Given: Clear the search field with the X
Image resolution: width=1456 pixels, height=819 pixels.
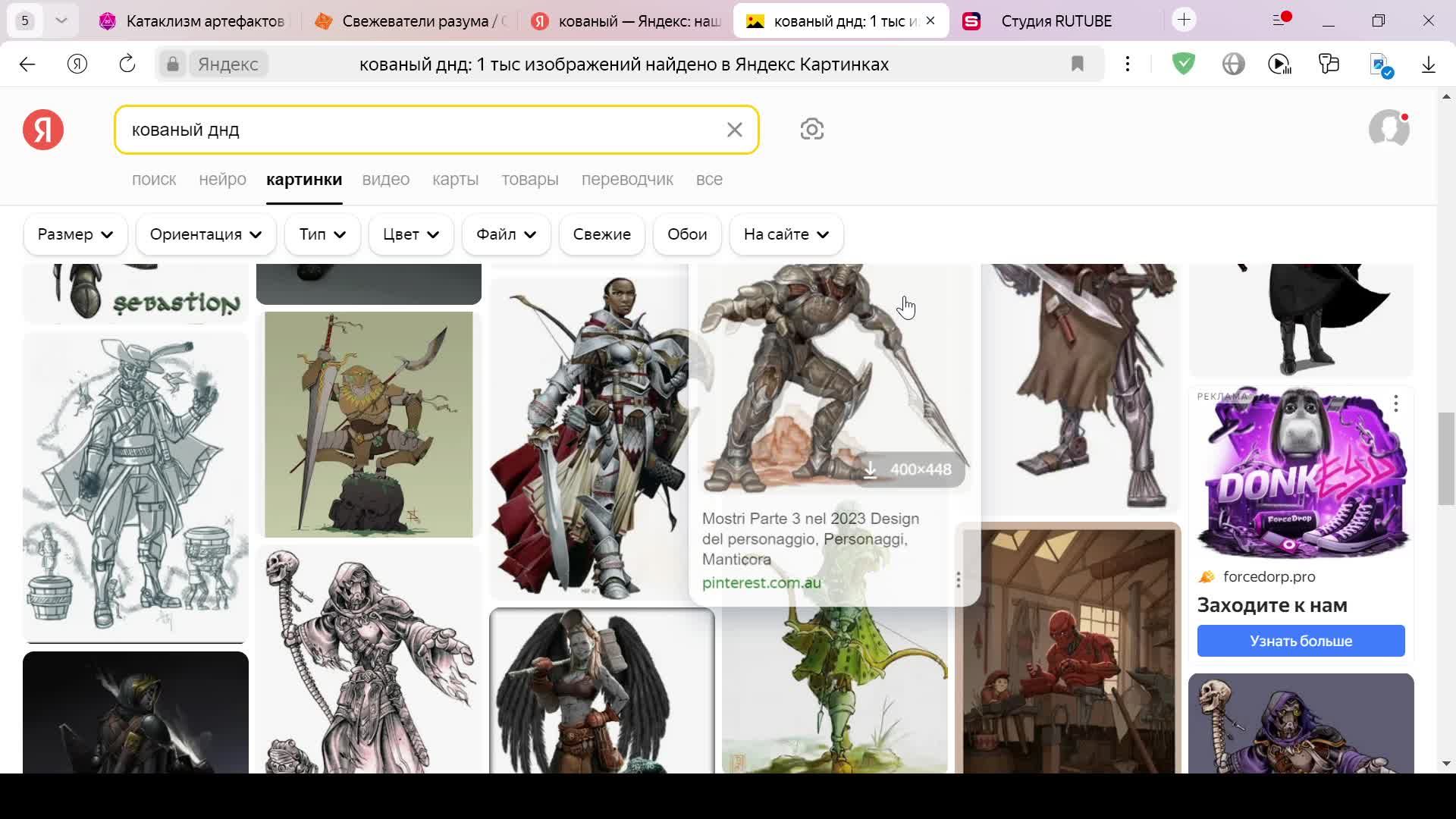Looking at the screenshot, I should 734,130.
